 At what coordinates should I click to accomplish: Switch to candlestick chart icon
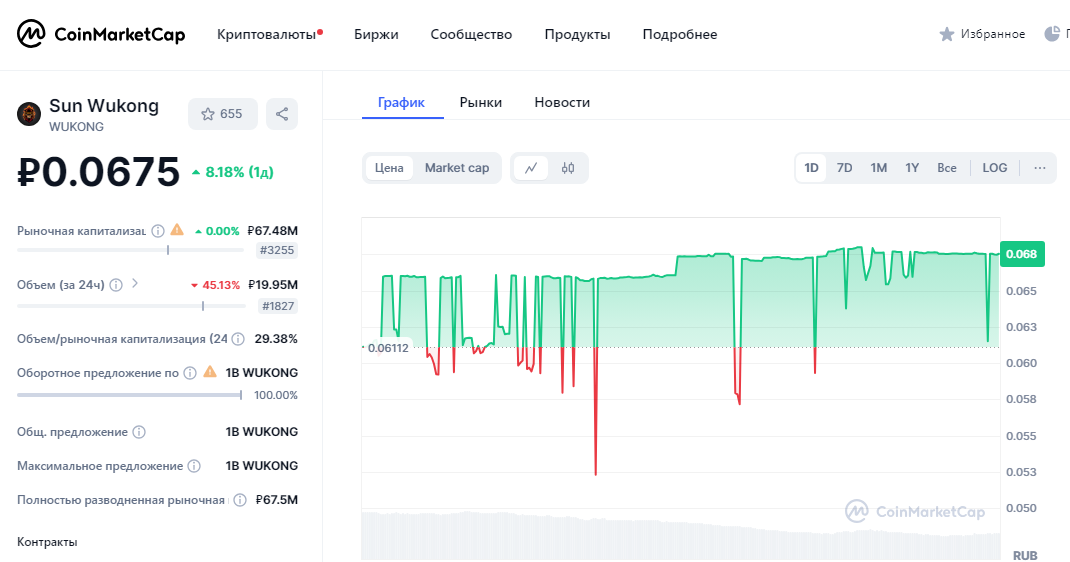click(568, 168)
